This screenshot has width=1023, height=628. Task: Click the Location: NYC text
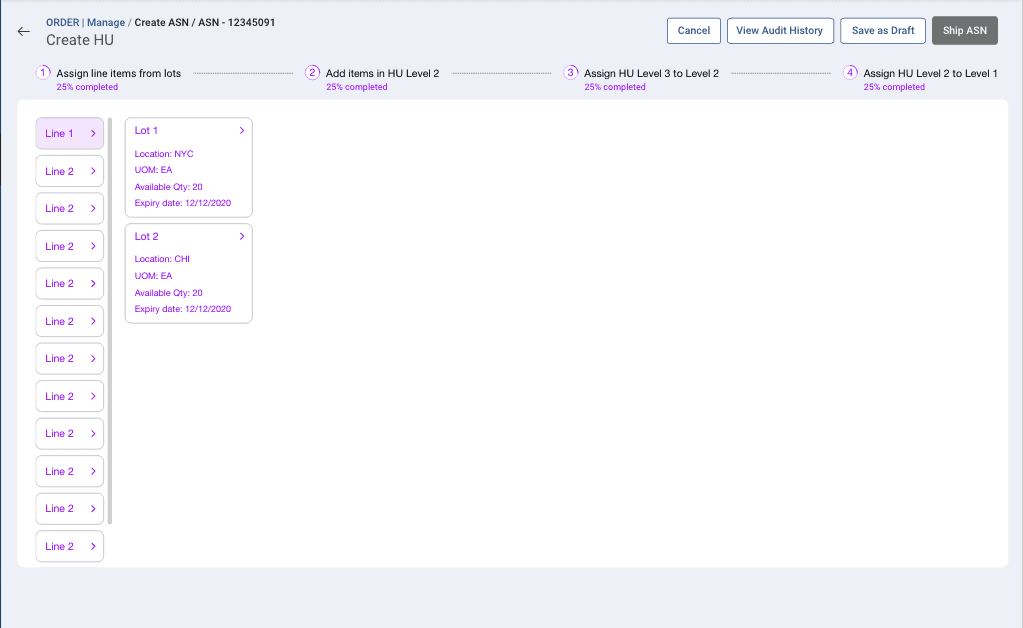[x=164, y=154]
